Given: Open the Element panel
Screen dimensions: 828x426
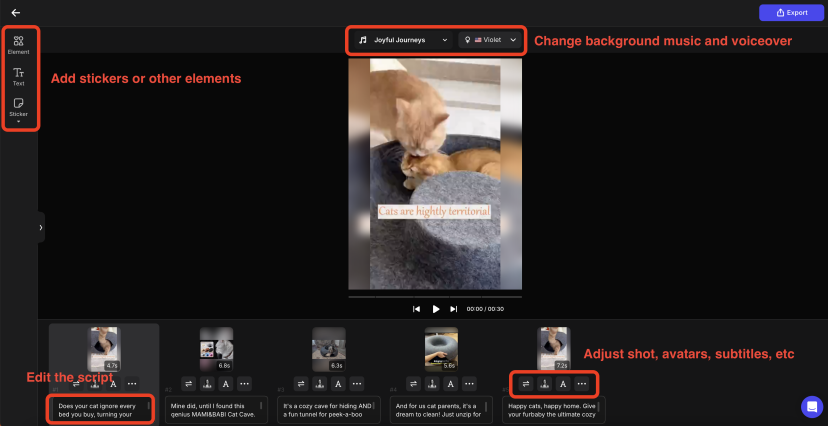Looking at the screenshot, I should coord(18,44).
